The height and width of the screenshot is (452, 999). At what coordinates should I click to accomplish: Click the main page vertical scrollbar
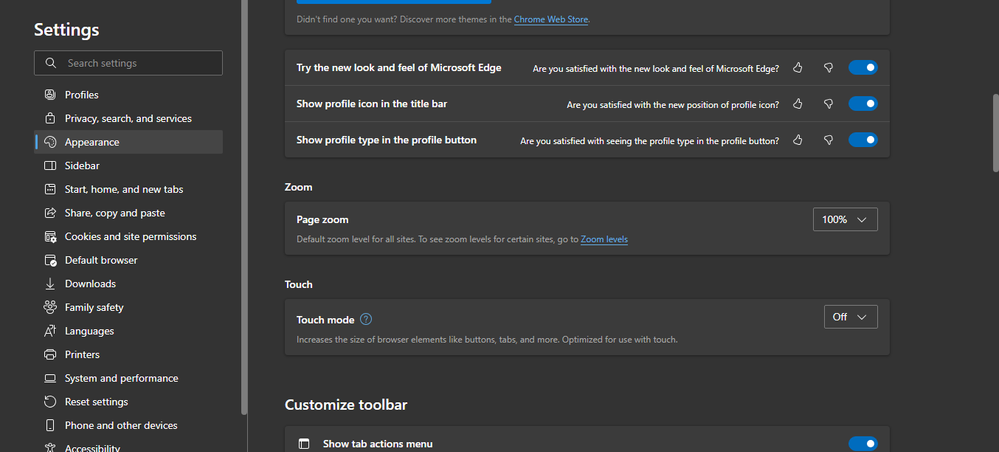click(x=994, y=134)
